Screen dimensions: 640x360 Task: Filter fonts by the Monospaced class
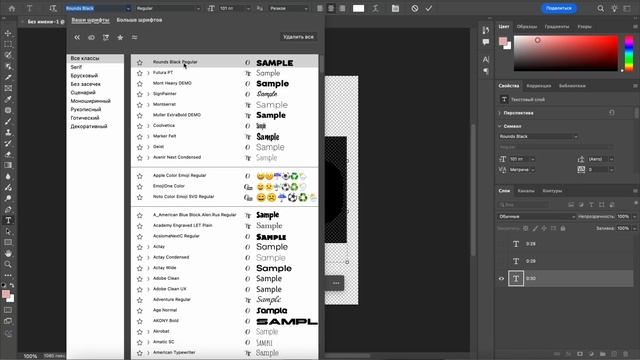(90, 101)
